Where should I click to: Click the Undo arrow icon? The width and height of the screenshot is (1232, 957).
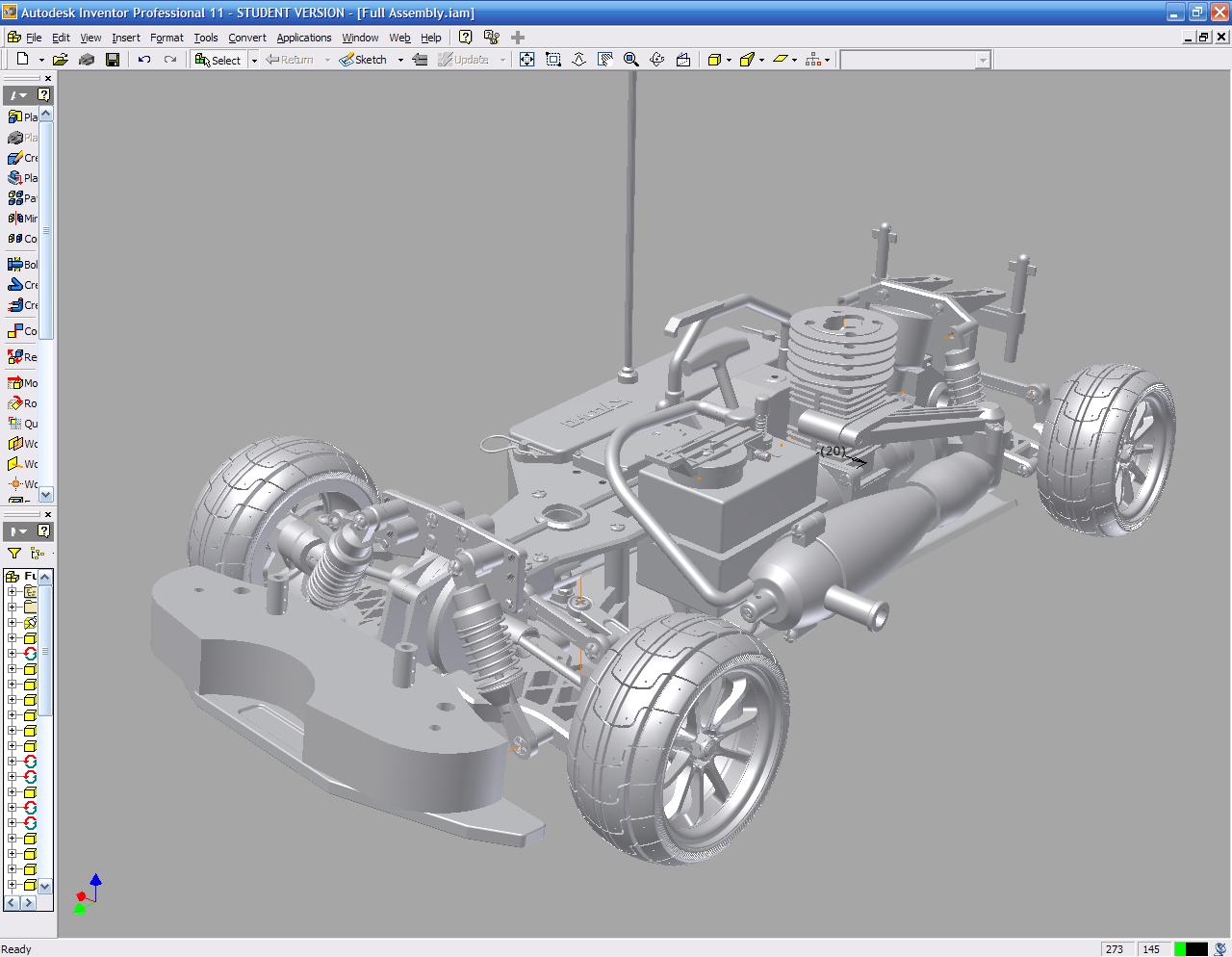[144, 60]
